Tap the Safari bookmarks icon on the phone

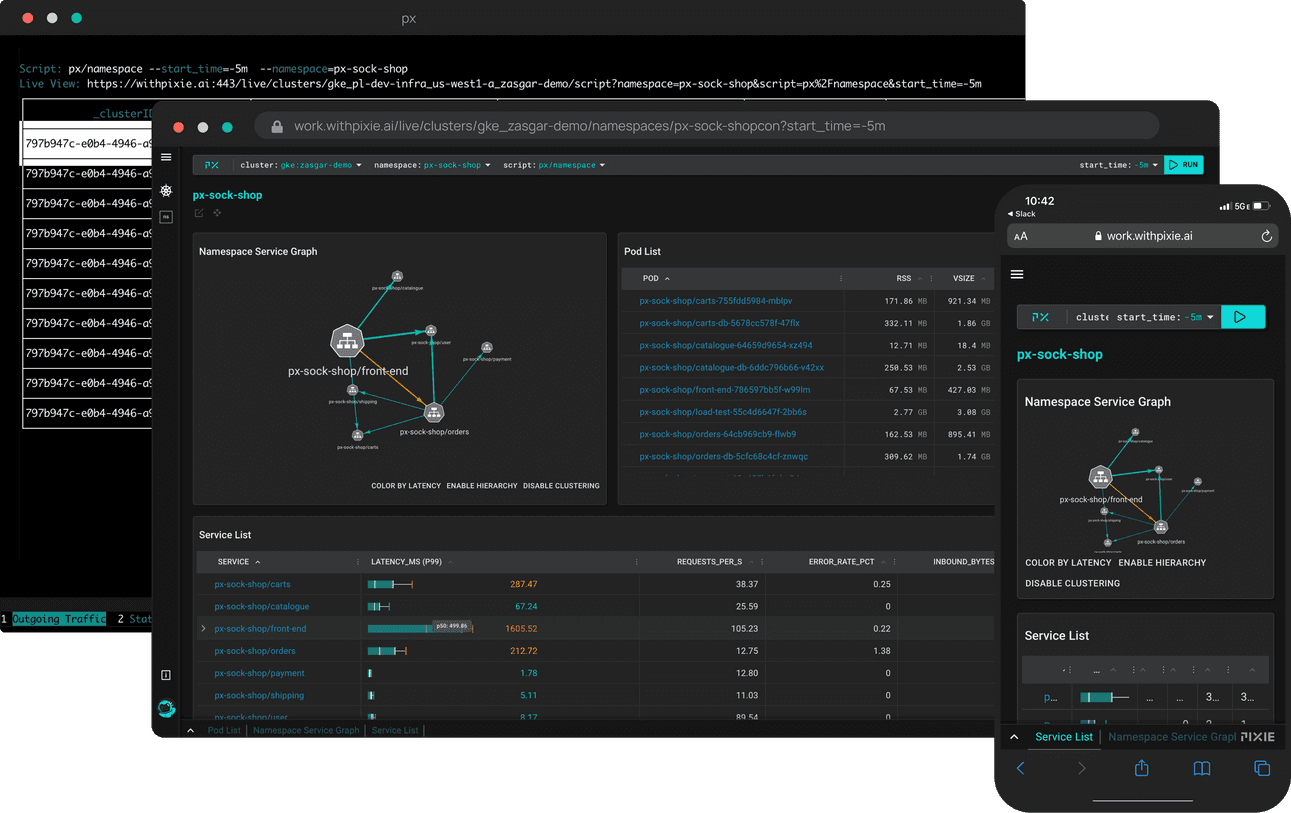pos(1202,768)
